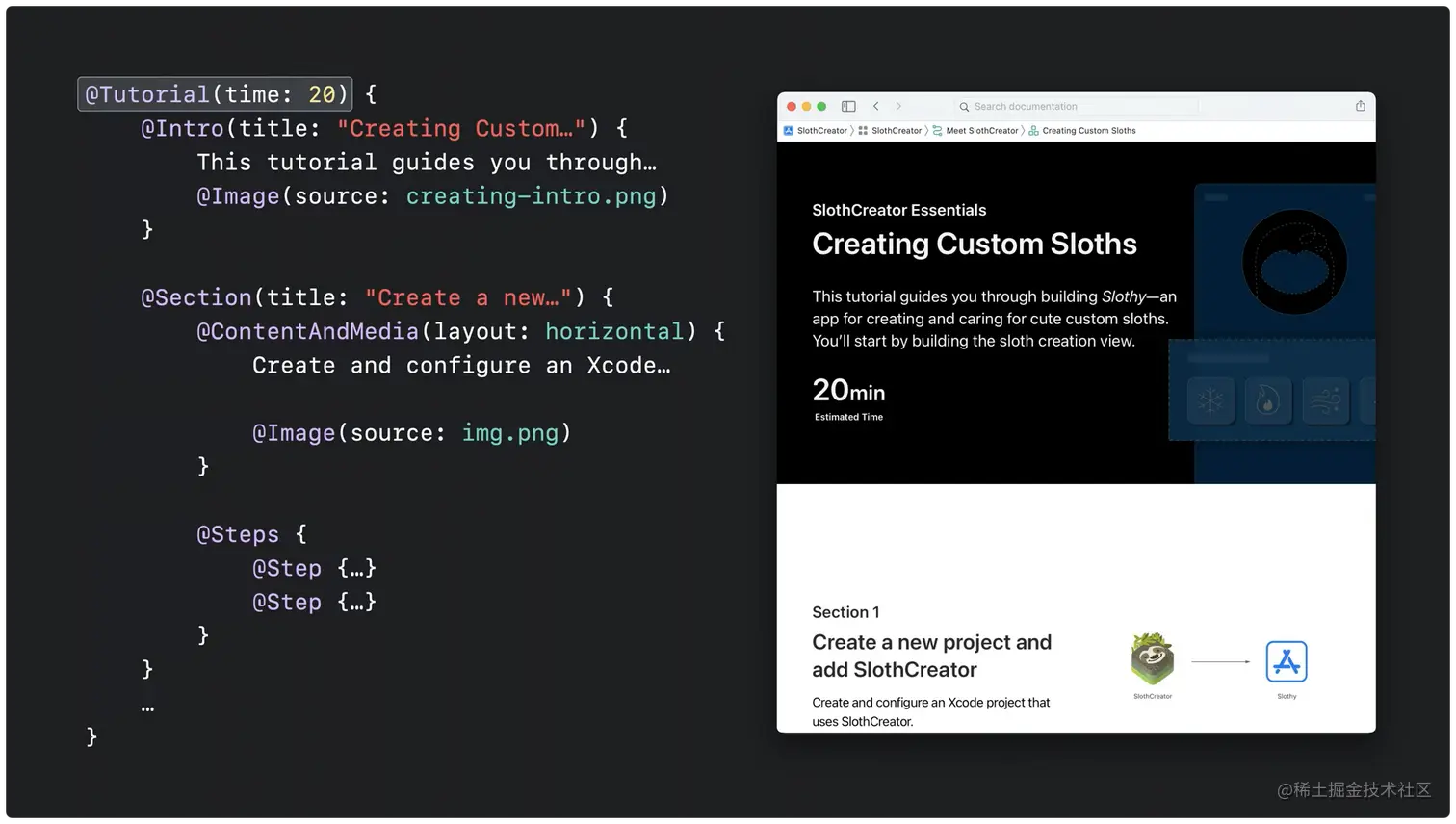
Task: Go forward with the right chevron
Action: point(898,107)
